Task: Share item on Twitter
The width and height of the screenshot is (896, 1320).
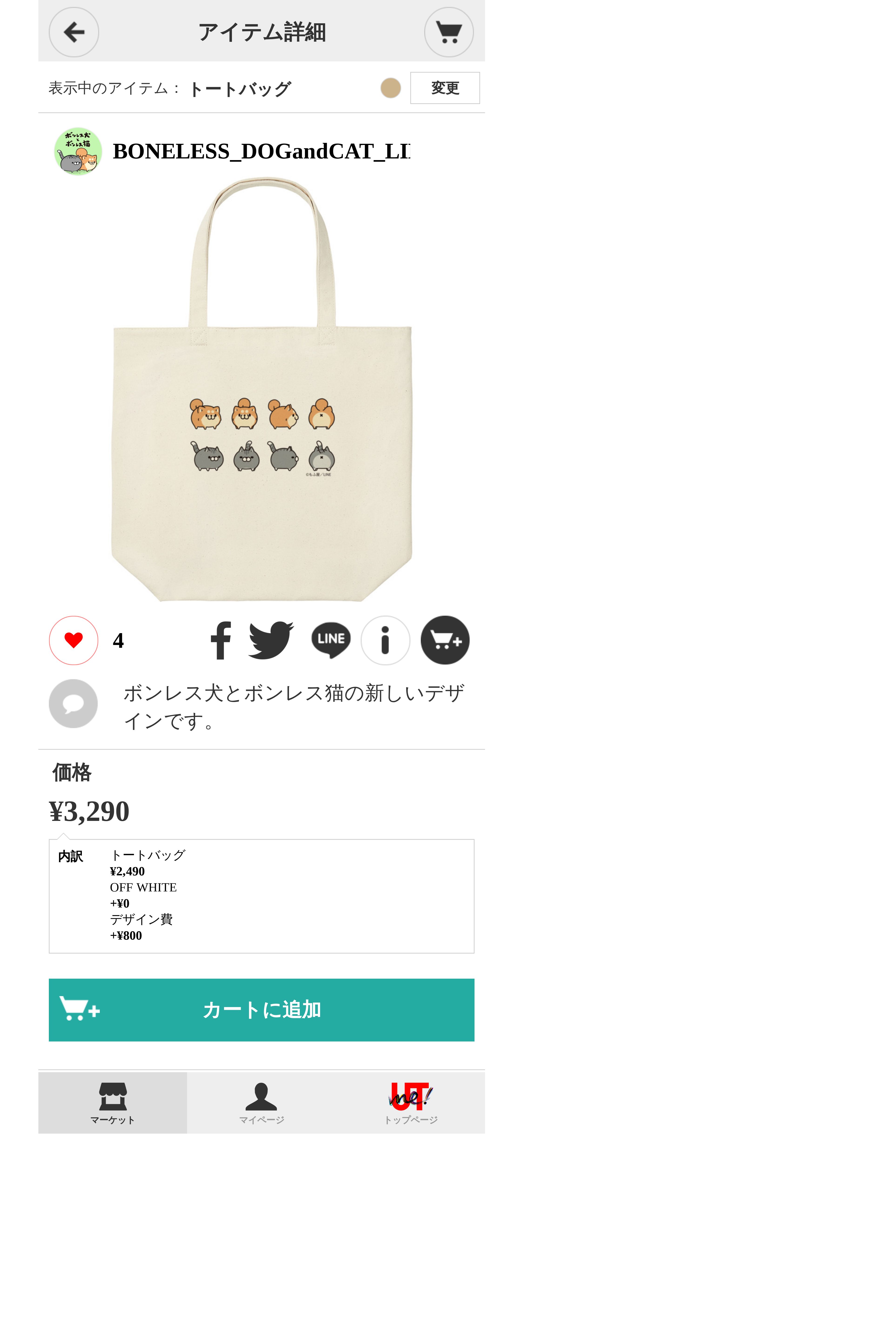Action: (x=271, y=640)
